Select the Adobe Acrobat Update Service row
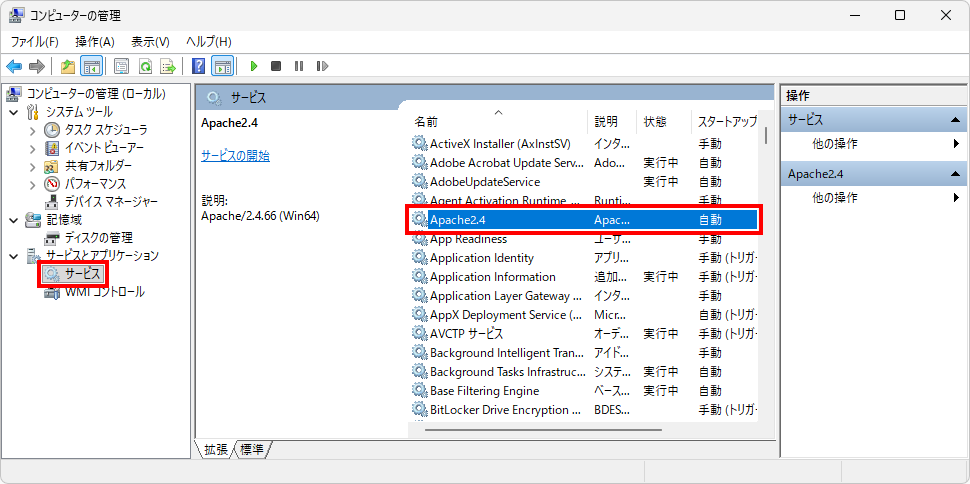970x484 pixels. (584, 163)
